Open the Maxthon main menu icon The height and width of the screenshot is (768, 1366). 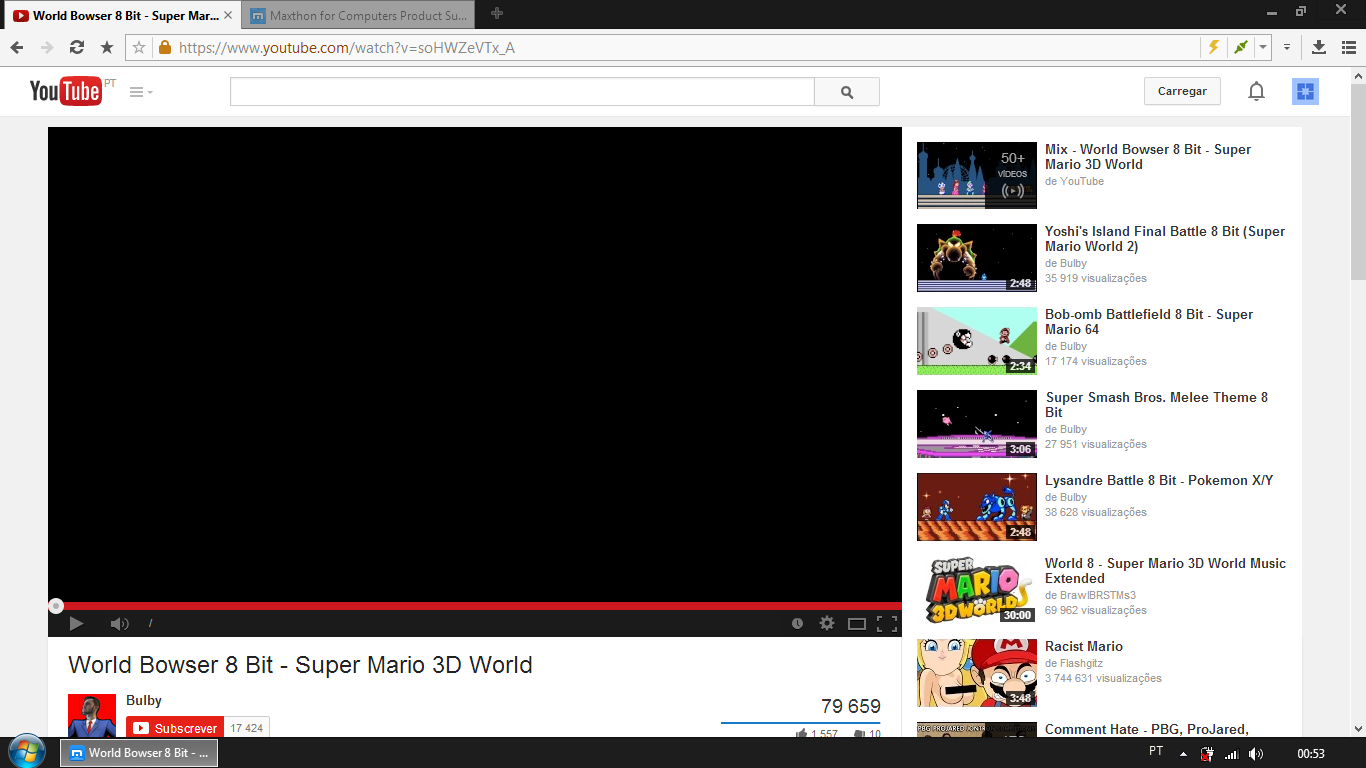(1348, 47)
